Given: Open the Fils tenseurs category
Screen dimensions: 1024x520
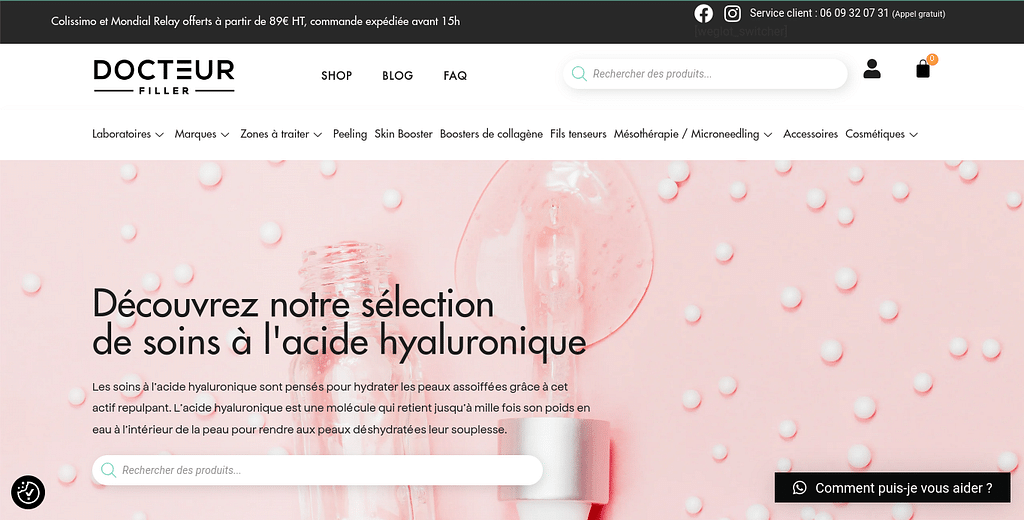Looking at the screenshot, I should click(x=578, y=134).
